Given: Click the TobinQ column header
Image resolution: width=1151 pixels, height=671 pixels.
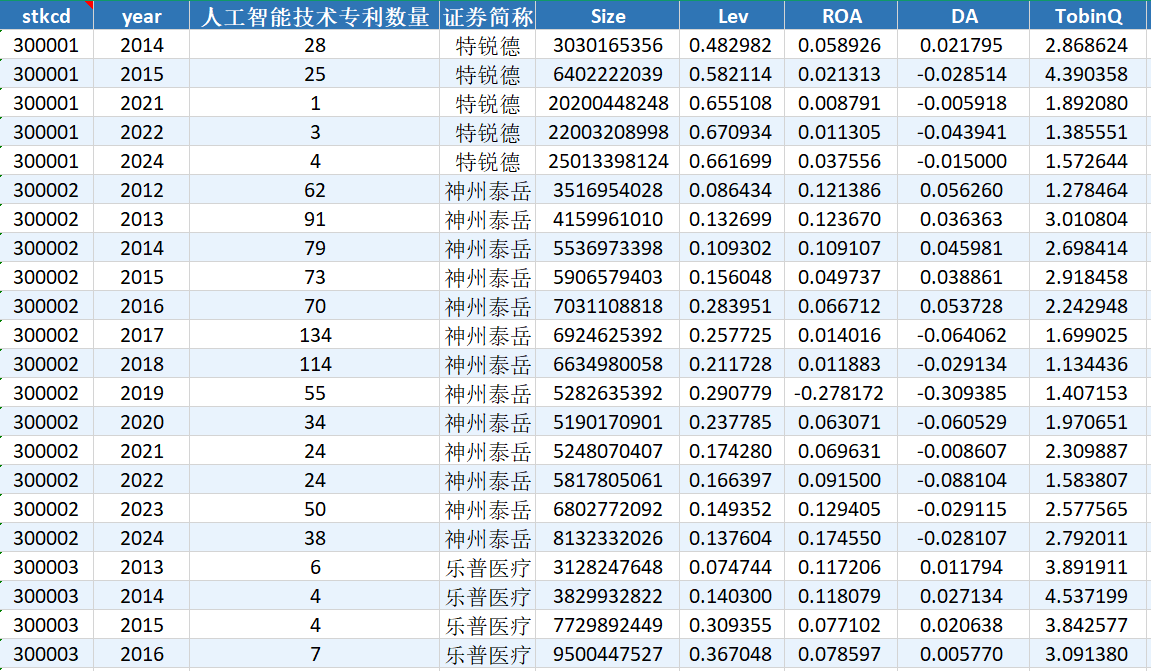Looking at the screenshot, I should pos(1089,16).
